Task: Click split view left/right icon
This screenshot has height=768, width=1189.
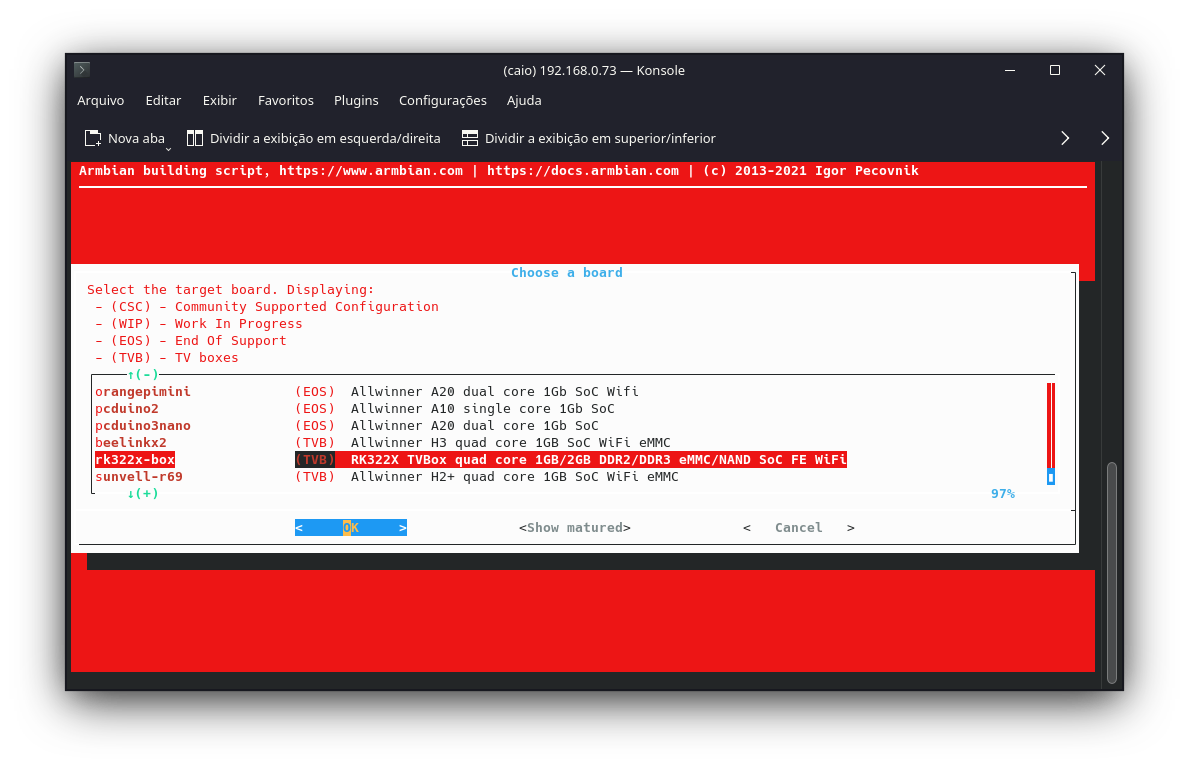Action: (x=195, y=138)
